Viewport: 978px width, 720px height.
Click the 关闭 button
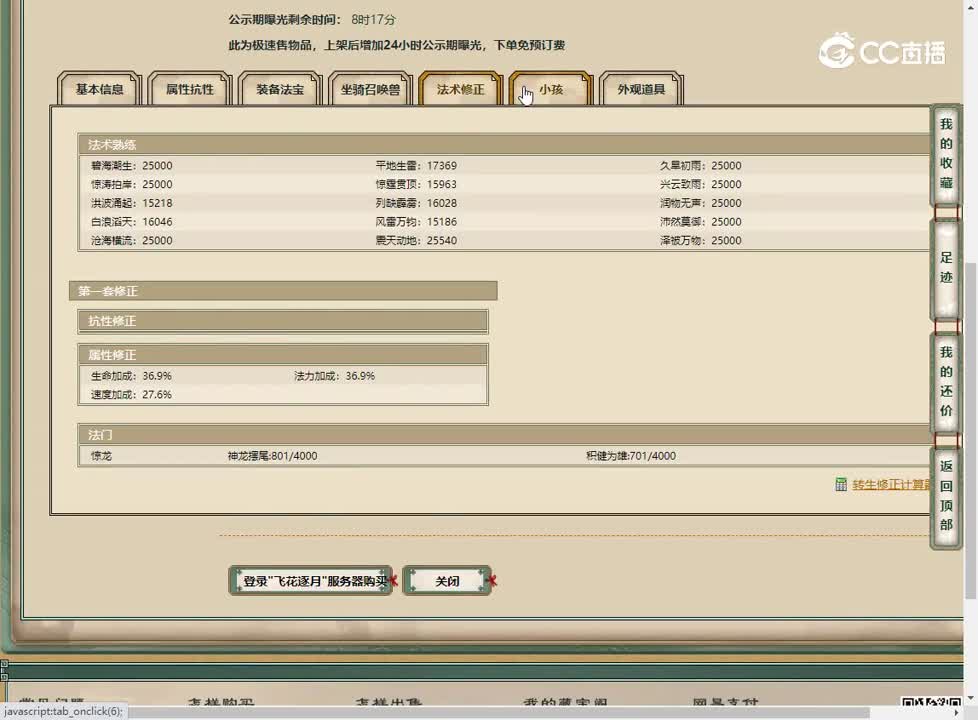[x=447, y=581]
